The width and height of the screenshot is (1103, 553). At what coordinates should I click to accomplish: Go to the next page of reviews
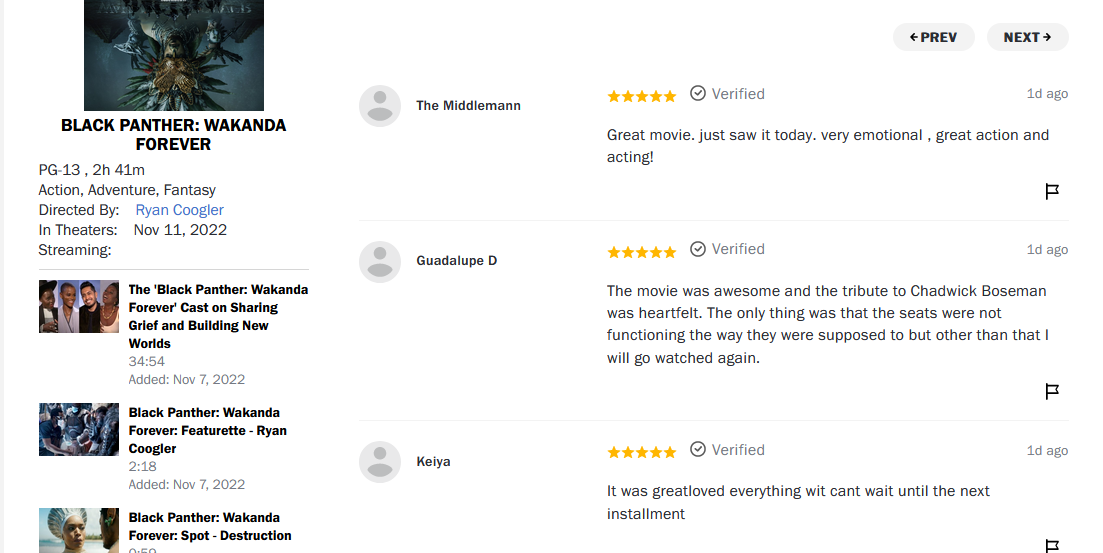(x=1027, y=37)
